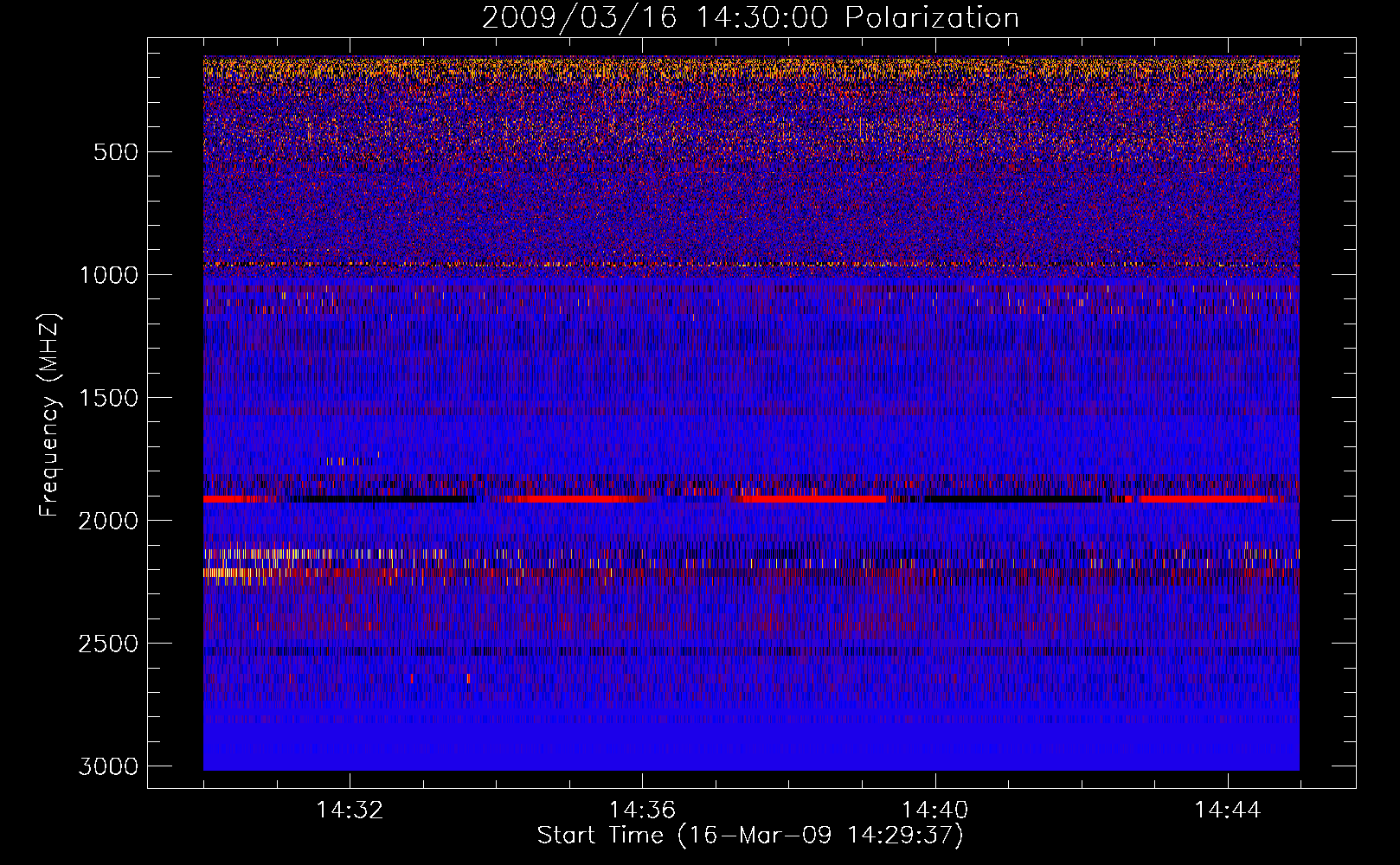Viewport: 1400px width, 865px height.
Task: Select the 3000 frequency axis label
Action: 108,766
